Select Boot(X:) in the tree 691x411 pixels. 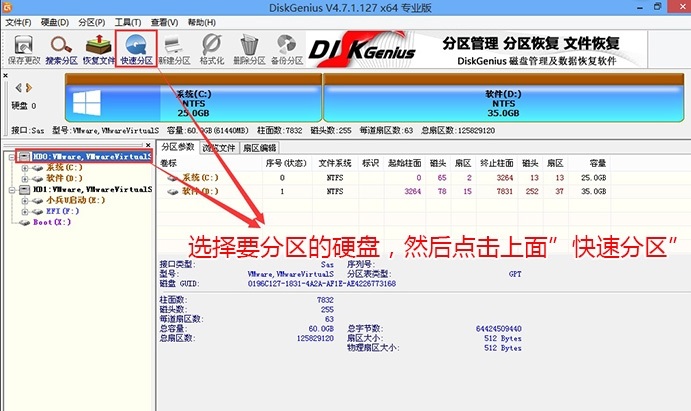pos(52,222)
